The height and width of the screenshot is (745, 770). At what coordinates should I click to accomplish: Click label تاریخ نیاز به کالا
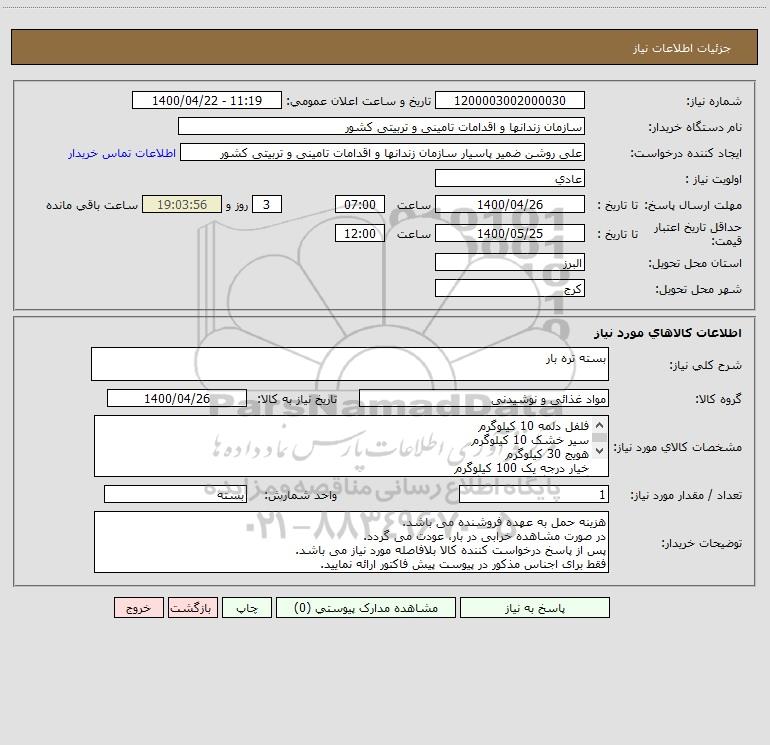click(x=297, y=399)
